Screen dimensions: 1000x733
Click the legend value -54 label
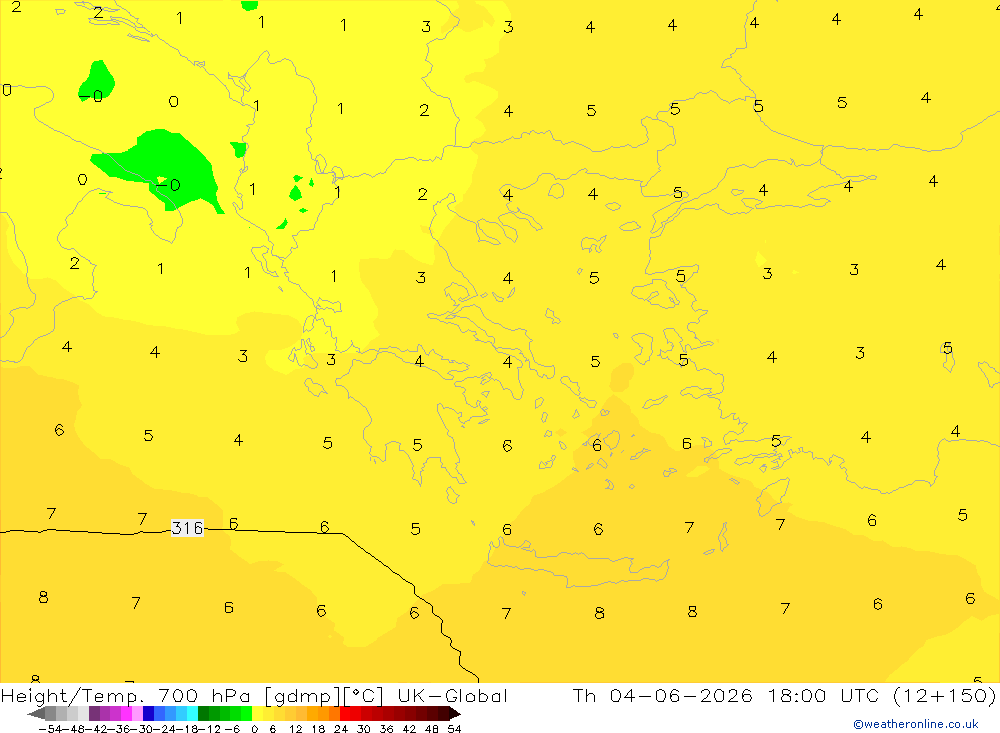coord(50,729)
